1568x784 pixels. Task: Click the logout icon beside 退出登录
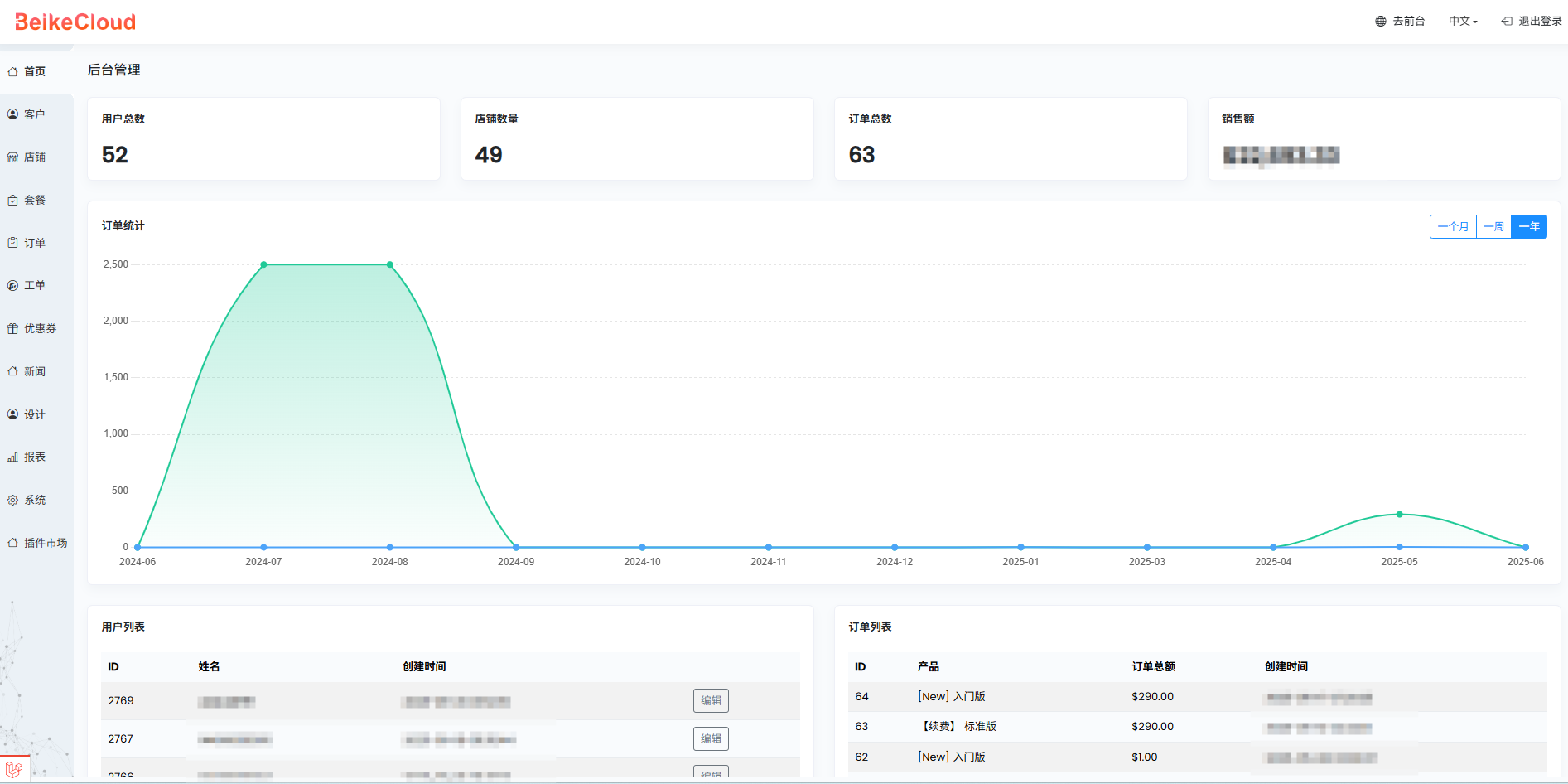(1507, 22)
